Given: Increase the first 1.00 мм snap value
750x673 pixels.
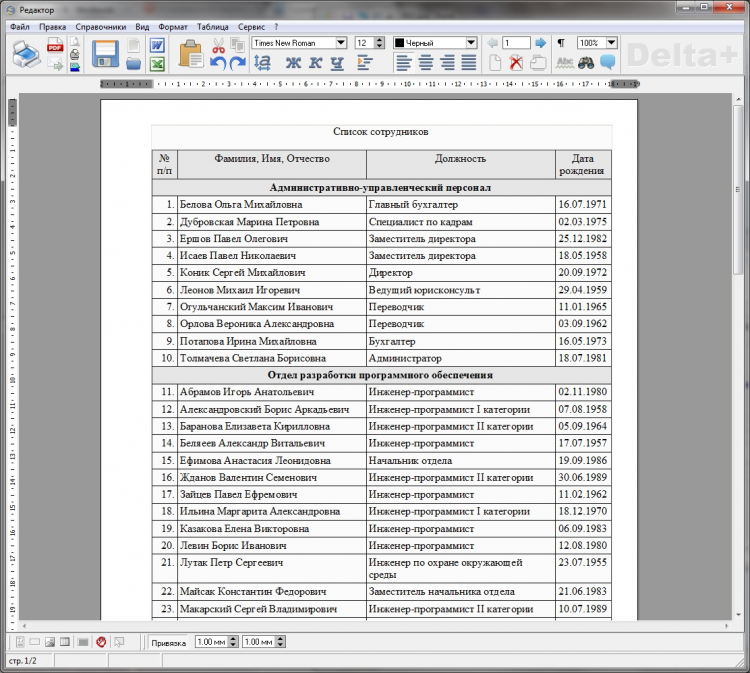Looking at the screenshot, I should click(x=233, y=639).
